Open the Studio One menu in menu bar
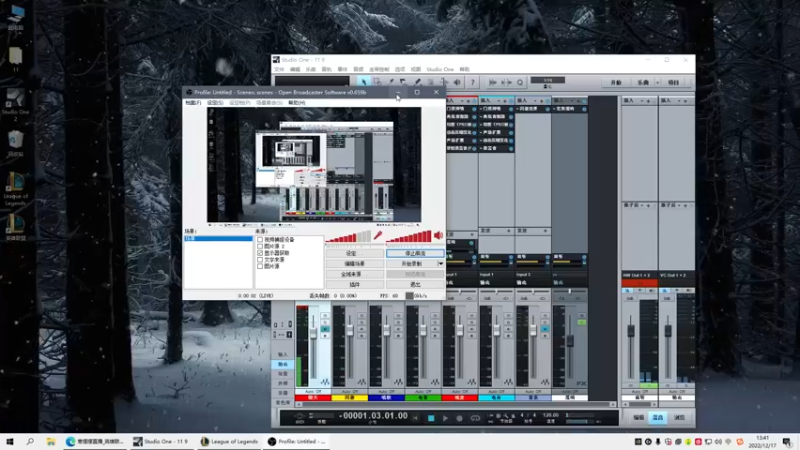800x450 pixels. pos(440,69)
